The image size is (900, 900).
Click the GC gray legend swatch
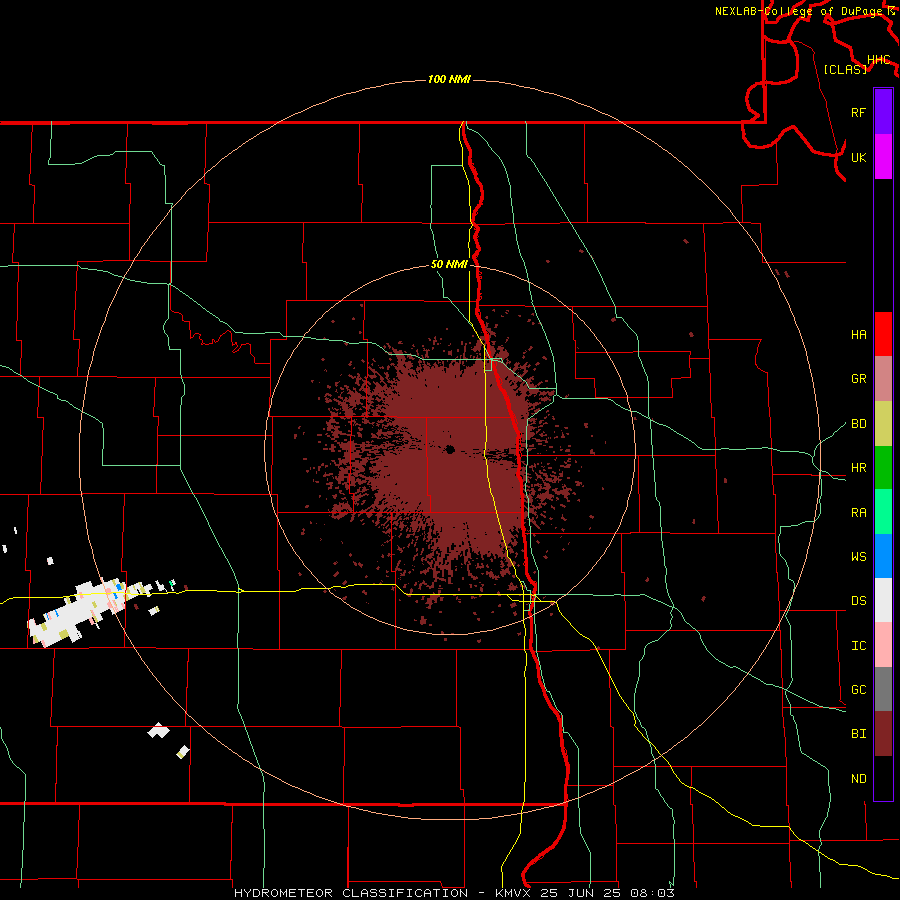click(883, 689)
